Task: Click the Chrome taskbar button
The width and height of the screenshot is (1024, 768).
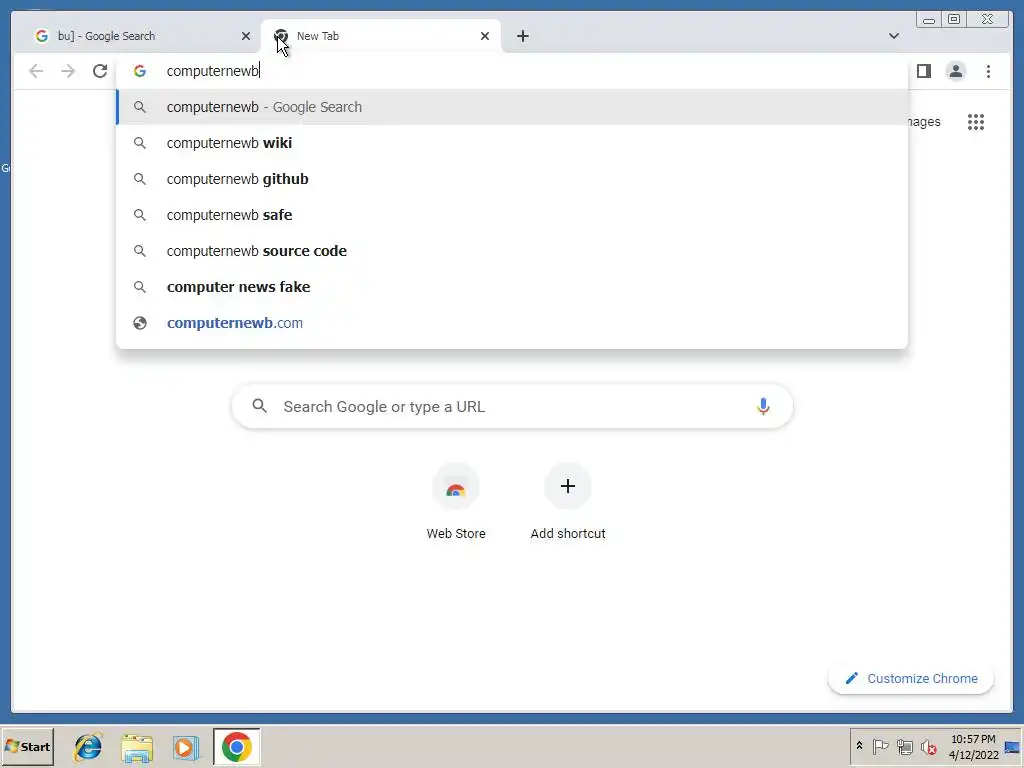Action: (236, 746)
